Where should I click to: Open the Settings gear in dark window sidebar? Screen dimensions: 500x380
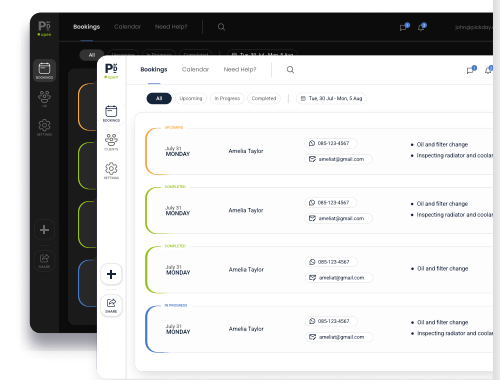coord(44,127)
